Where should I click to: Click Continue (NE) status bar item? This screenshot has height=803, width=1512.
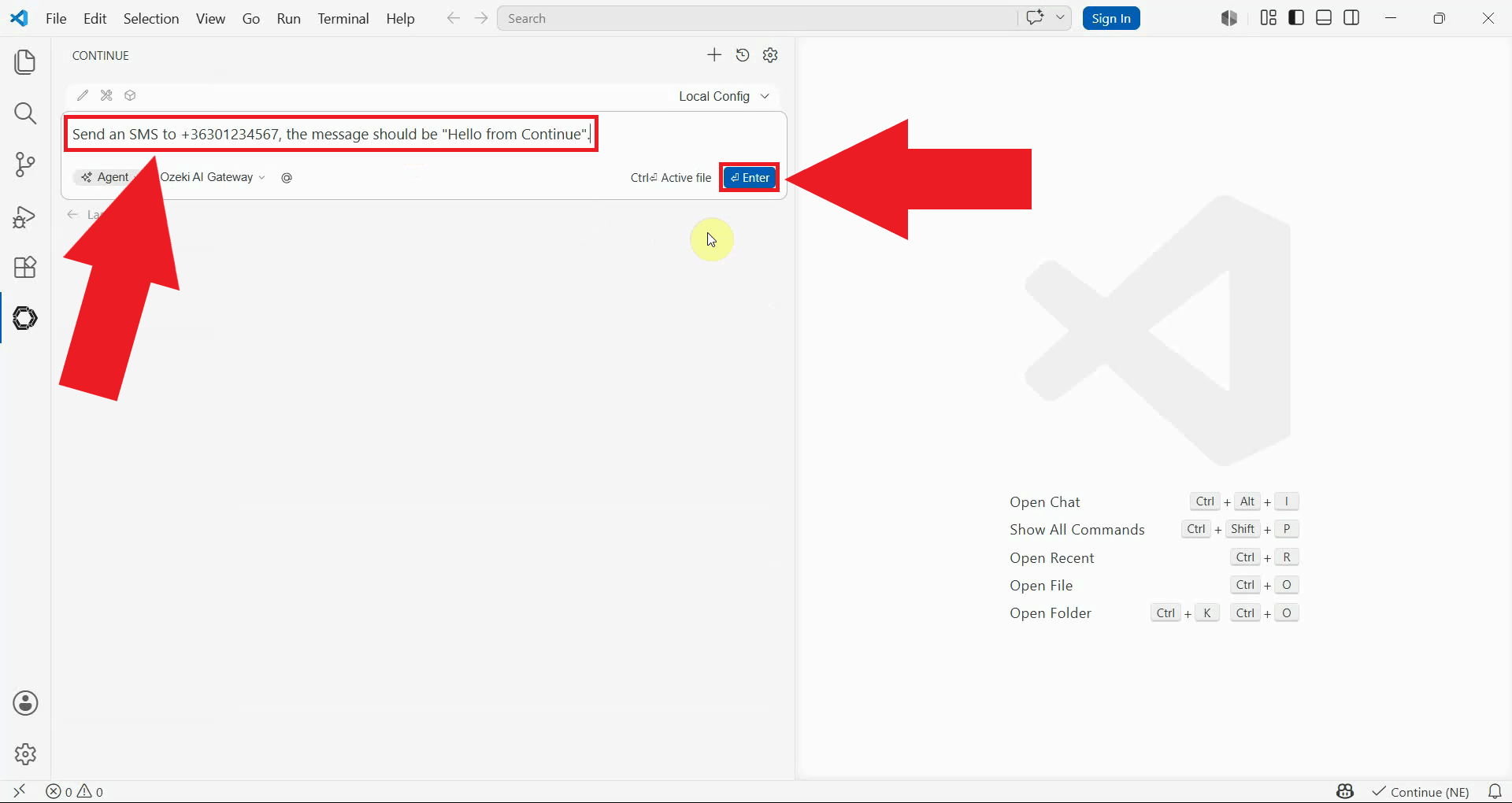(1421, 792)
